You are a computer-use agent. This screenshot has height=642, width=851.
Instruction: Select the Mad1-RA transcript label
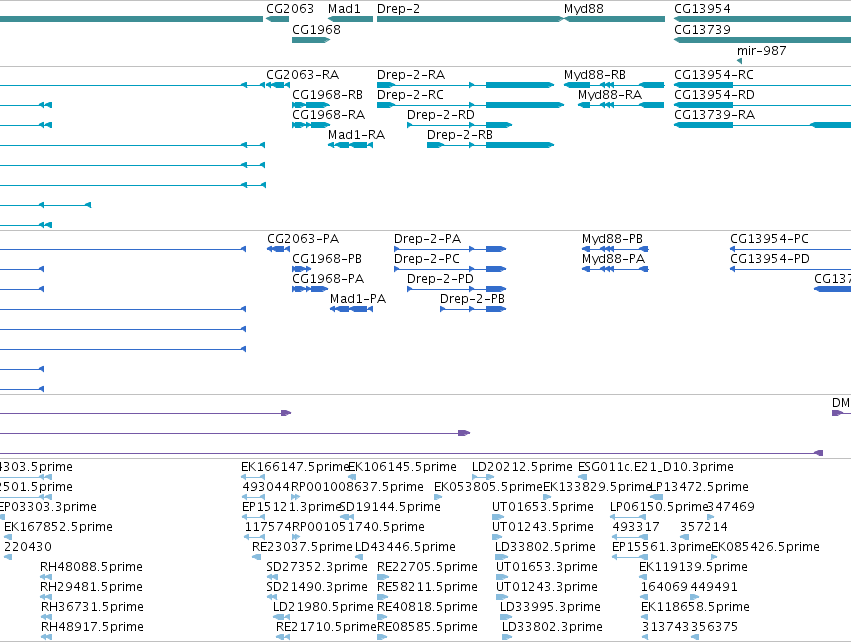click(x=357, y=135)
